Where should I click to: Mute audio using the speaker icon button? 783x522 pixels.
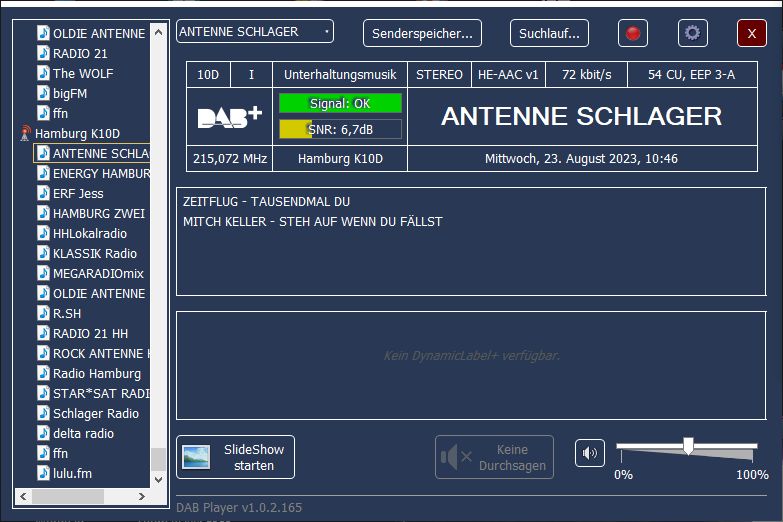590,453
